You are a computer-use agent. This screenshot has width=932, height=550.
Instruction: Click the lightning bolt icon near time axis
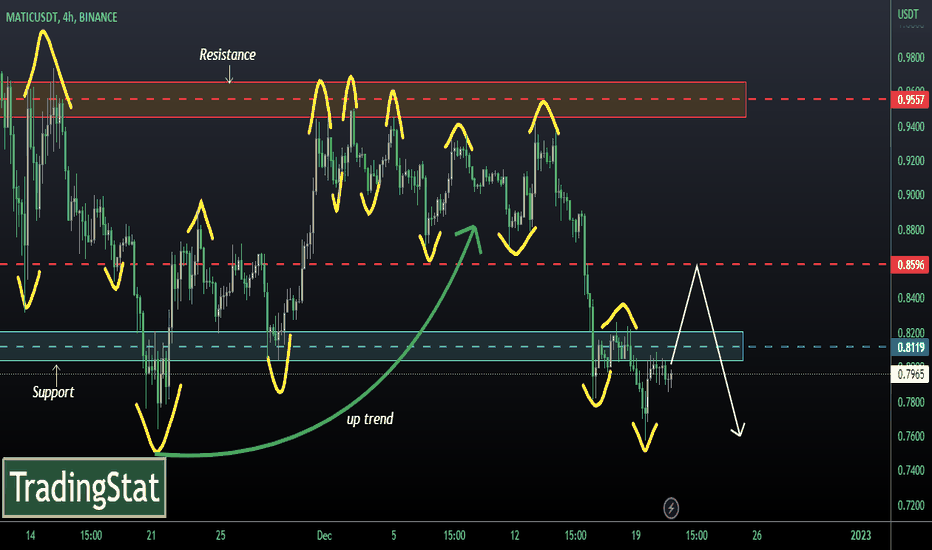click(671, 508)
